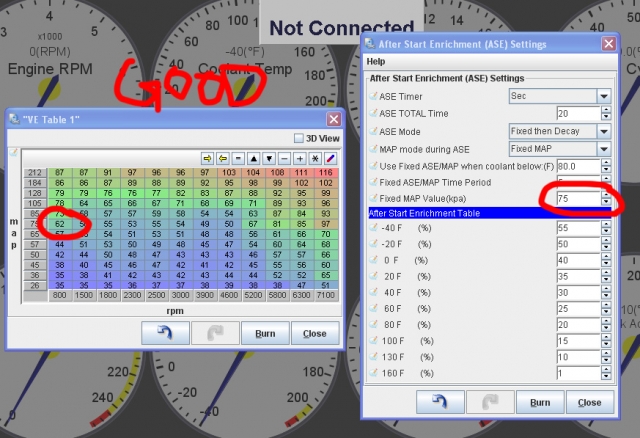Click the plus (increase by) tool
640x438 pixels.
pos(300,158)
